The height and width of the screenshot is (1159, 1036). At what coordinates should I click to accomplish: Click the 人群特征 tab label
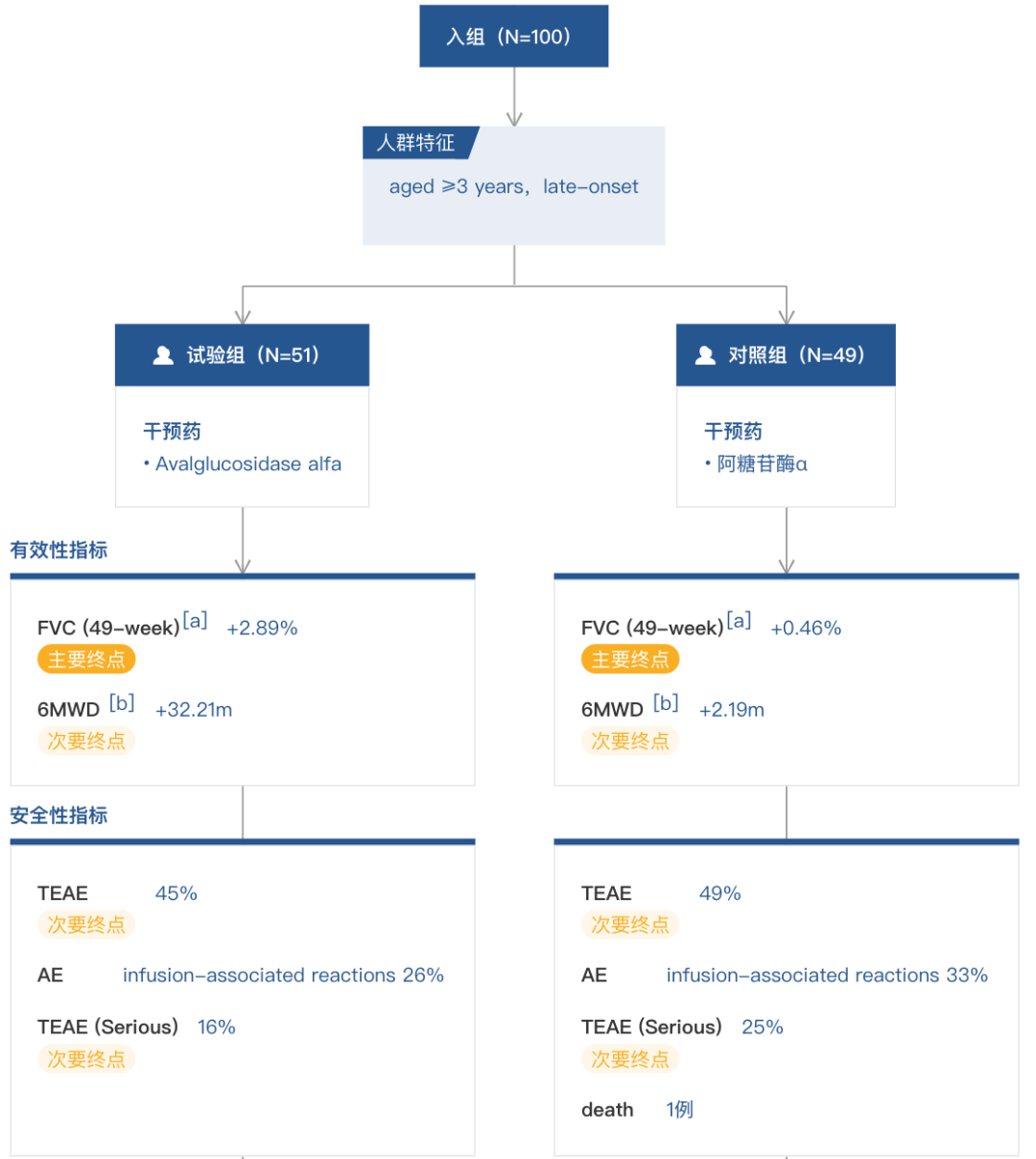coord(415,143)
